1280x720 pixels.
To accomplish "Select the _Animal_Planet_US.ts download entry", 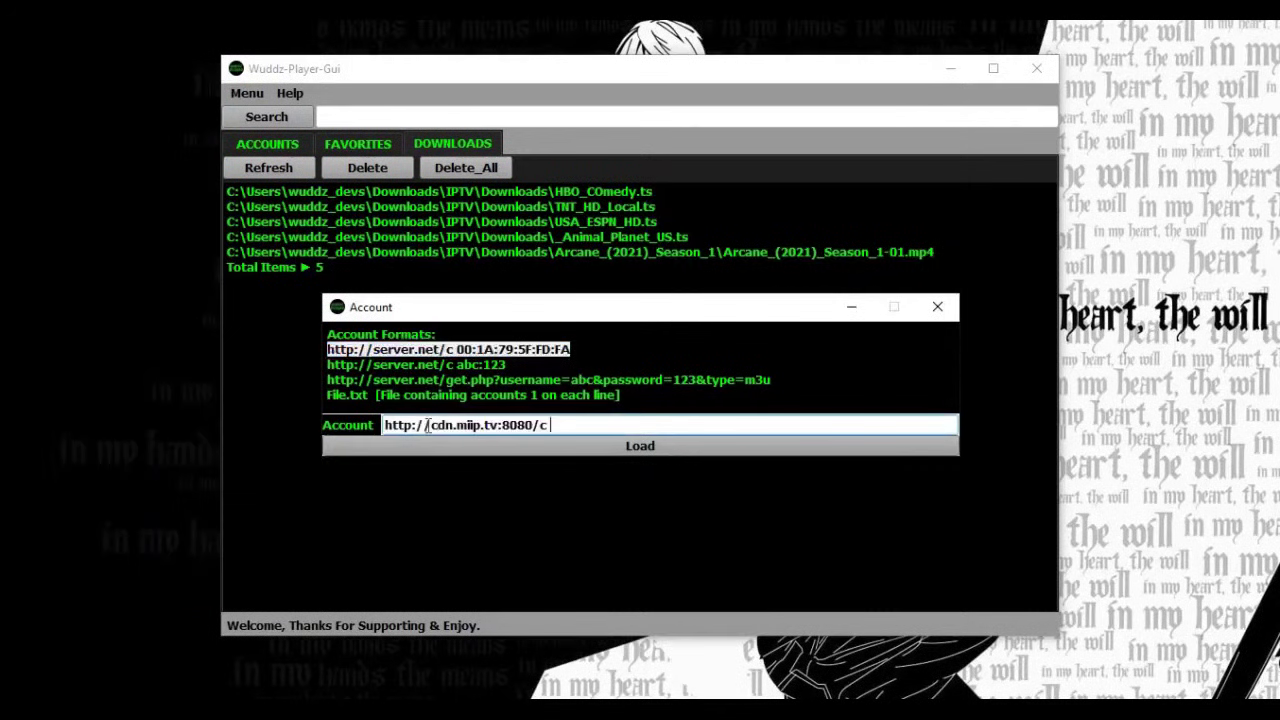I will pos(457,237).
